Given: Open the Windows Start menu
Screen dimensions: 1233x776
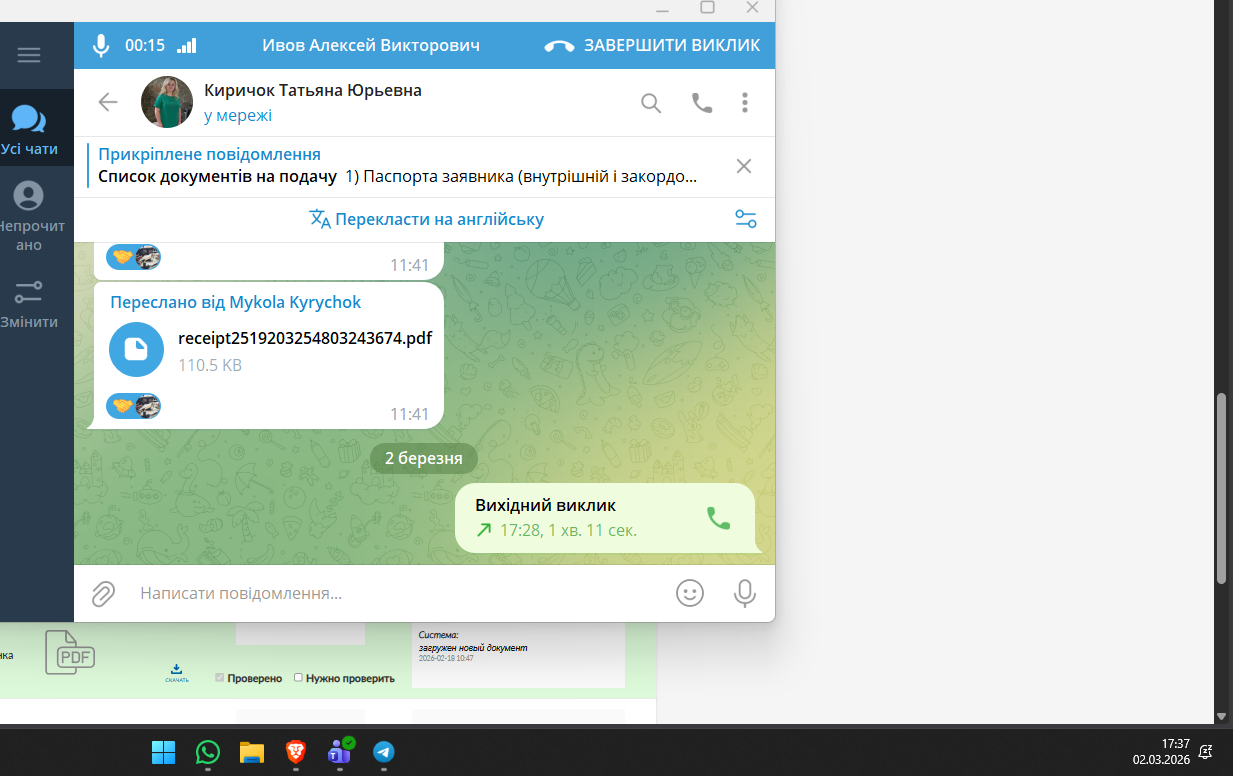Looking at the screenshot, I should pos(163,752).
